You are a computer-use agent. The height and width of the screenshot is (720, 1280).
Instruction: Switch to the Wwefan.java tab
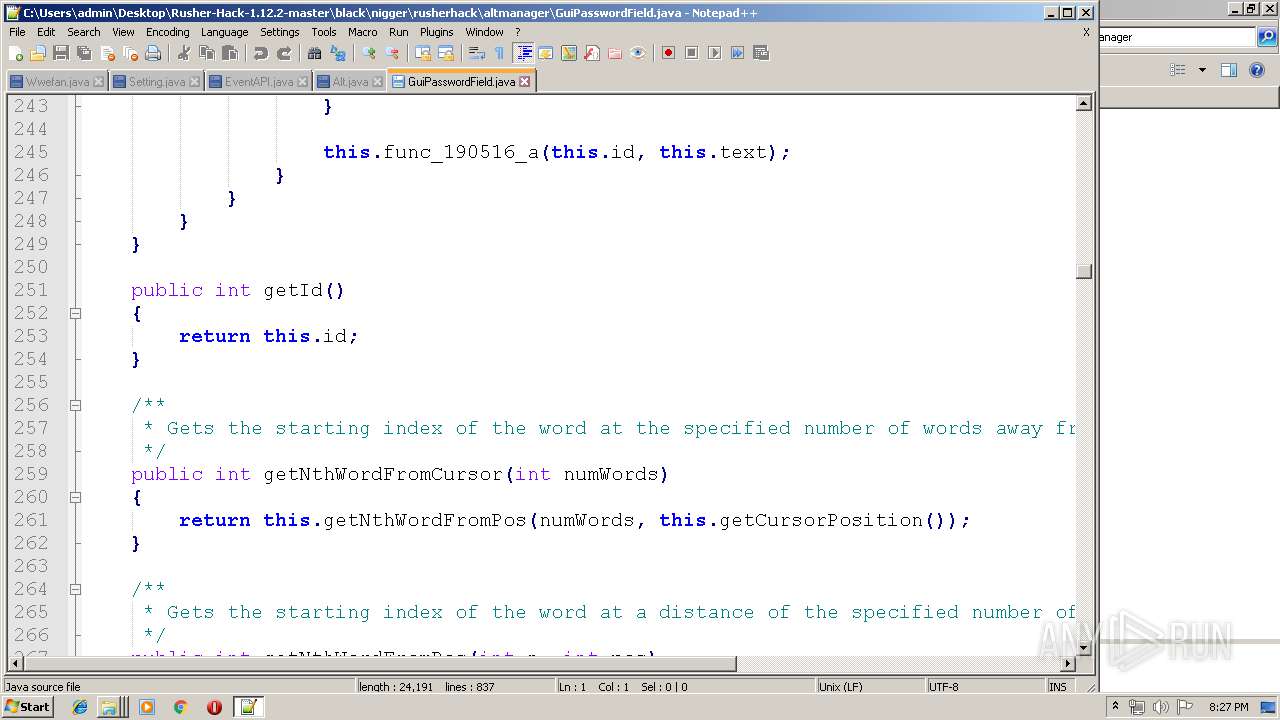(57, 82)
